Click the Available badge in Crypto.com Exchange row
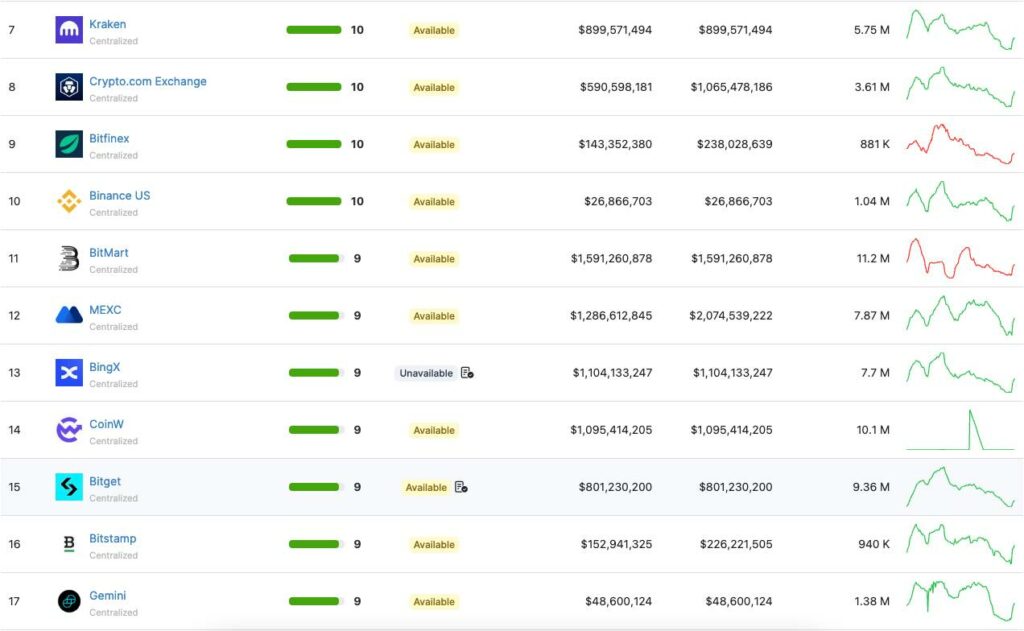Viewport: 1024px width, 631px height. 434,88
